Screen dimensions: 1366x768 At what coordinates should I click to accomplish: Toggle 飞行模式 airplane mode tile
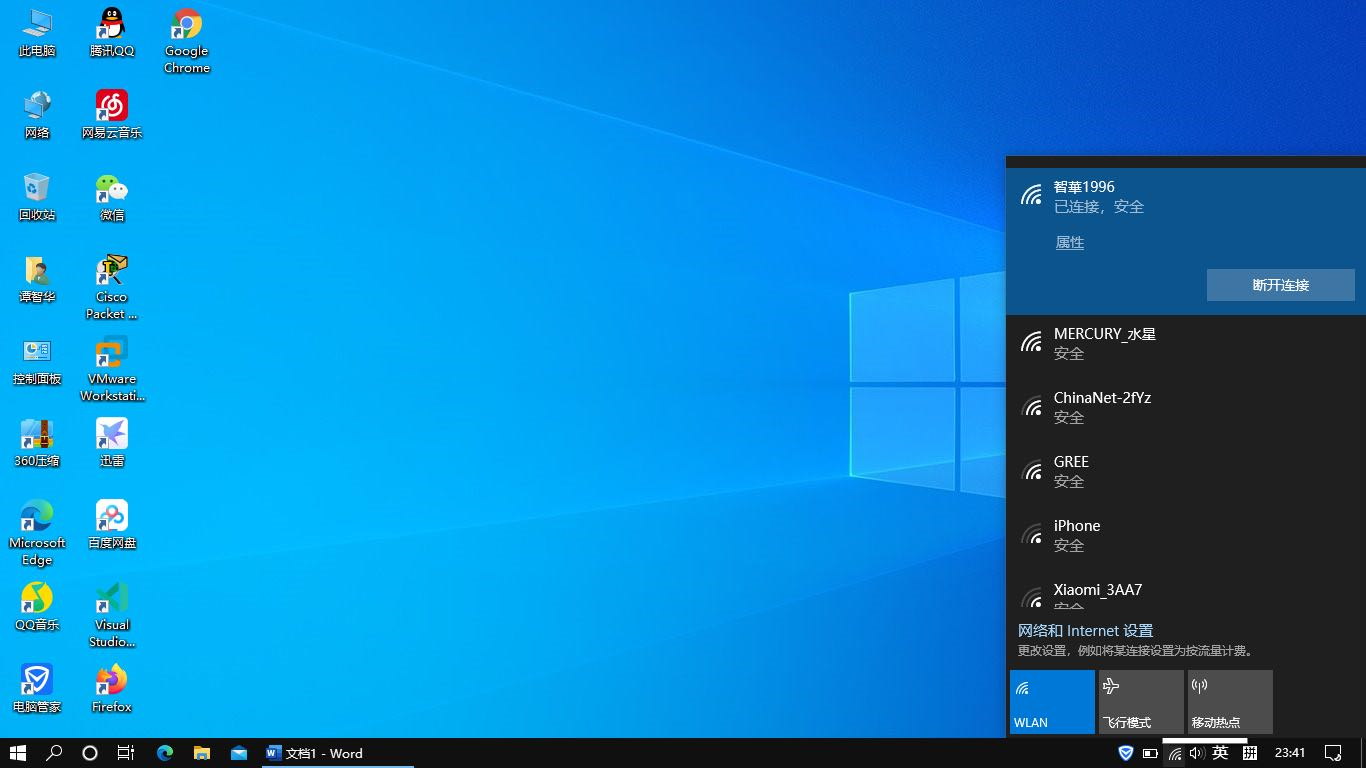pyautogui.click(x=1141, y=702)
